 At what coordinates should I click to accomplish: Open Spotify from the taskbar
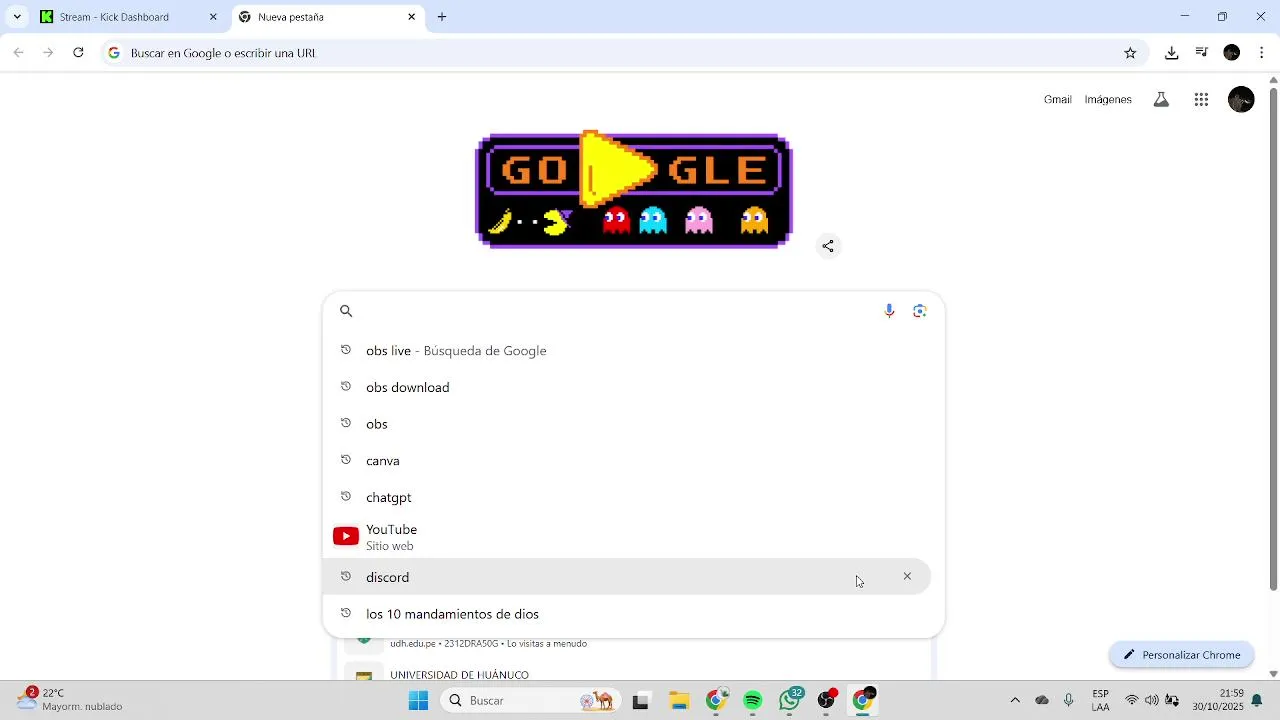click(753, 701)
